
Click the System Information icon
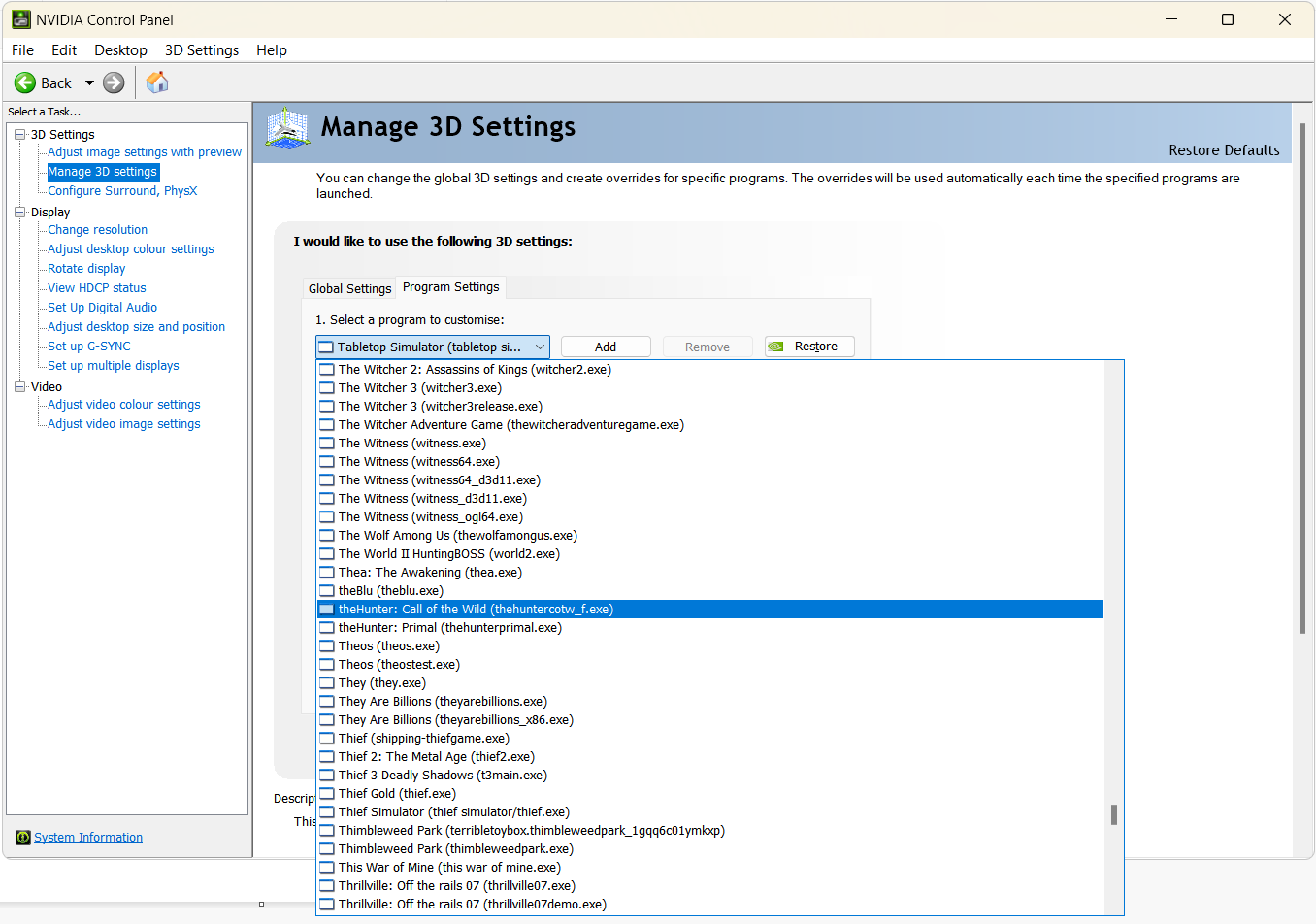[x=23, y=838]
